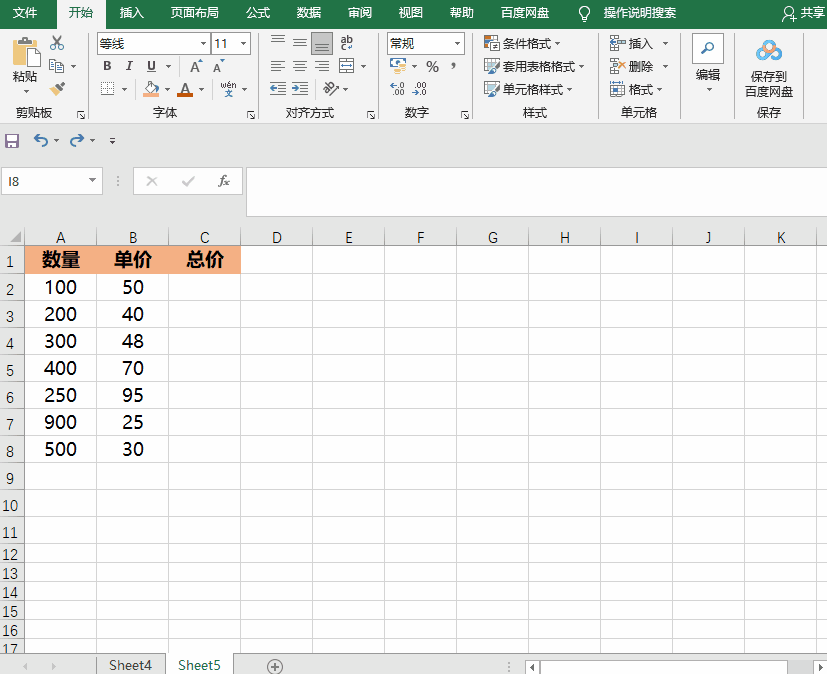
Task: Toggle bottom align button
Action: (322, 43)
